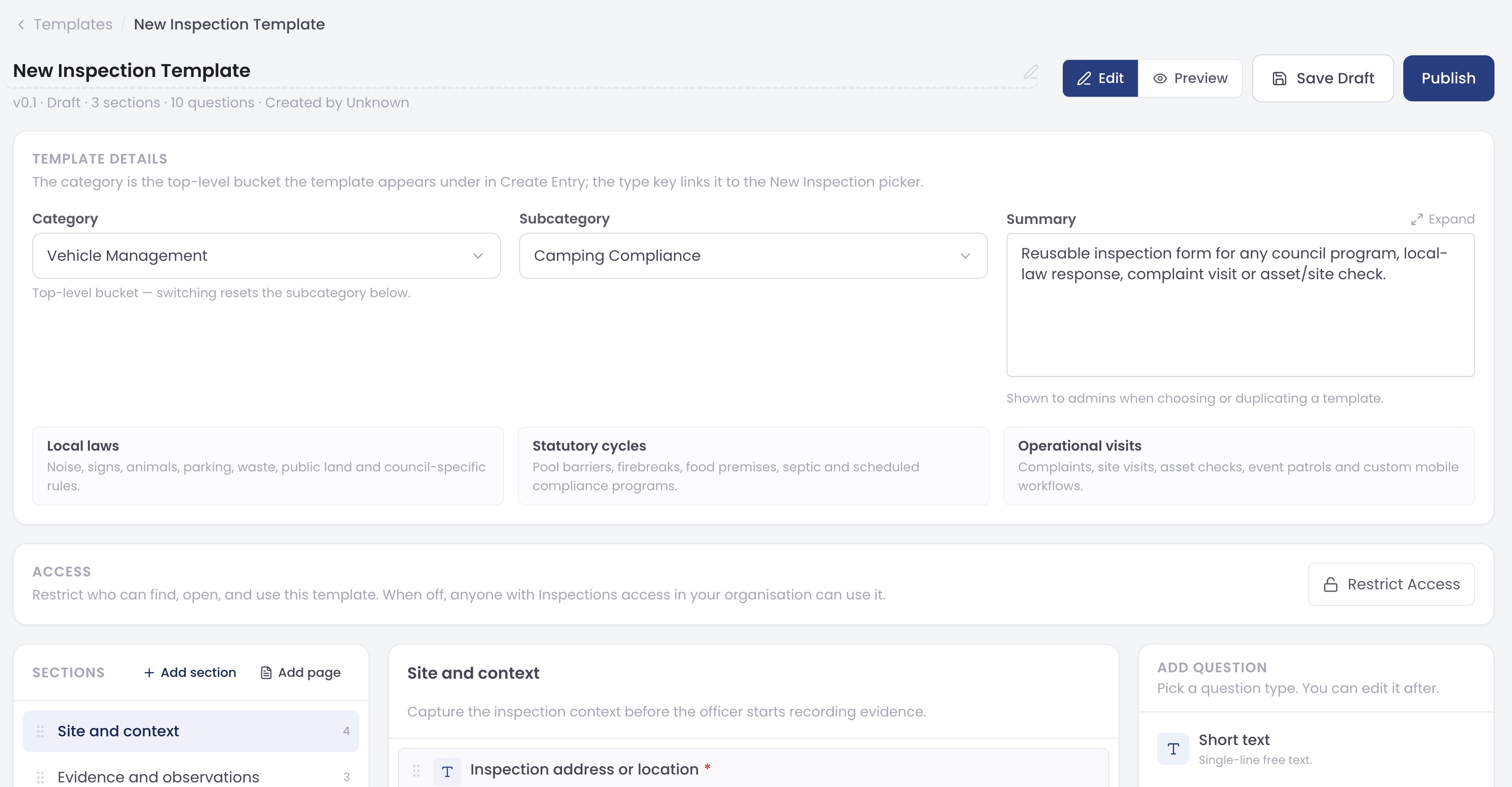Click the Short text T icon
Image resolution: width=1512 pixels, height=787 pixels.
click(x=1173, y=748)
